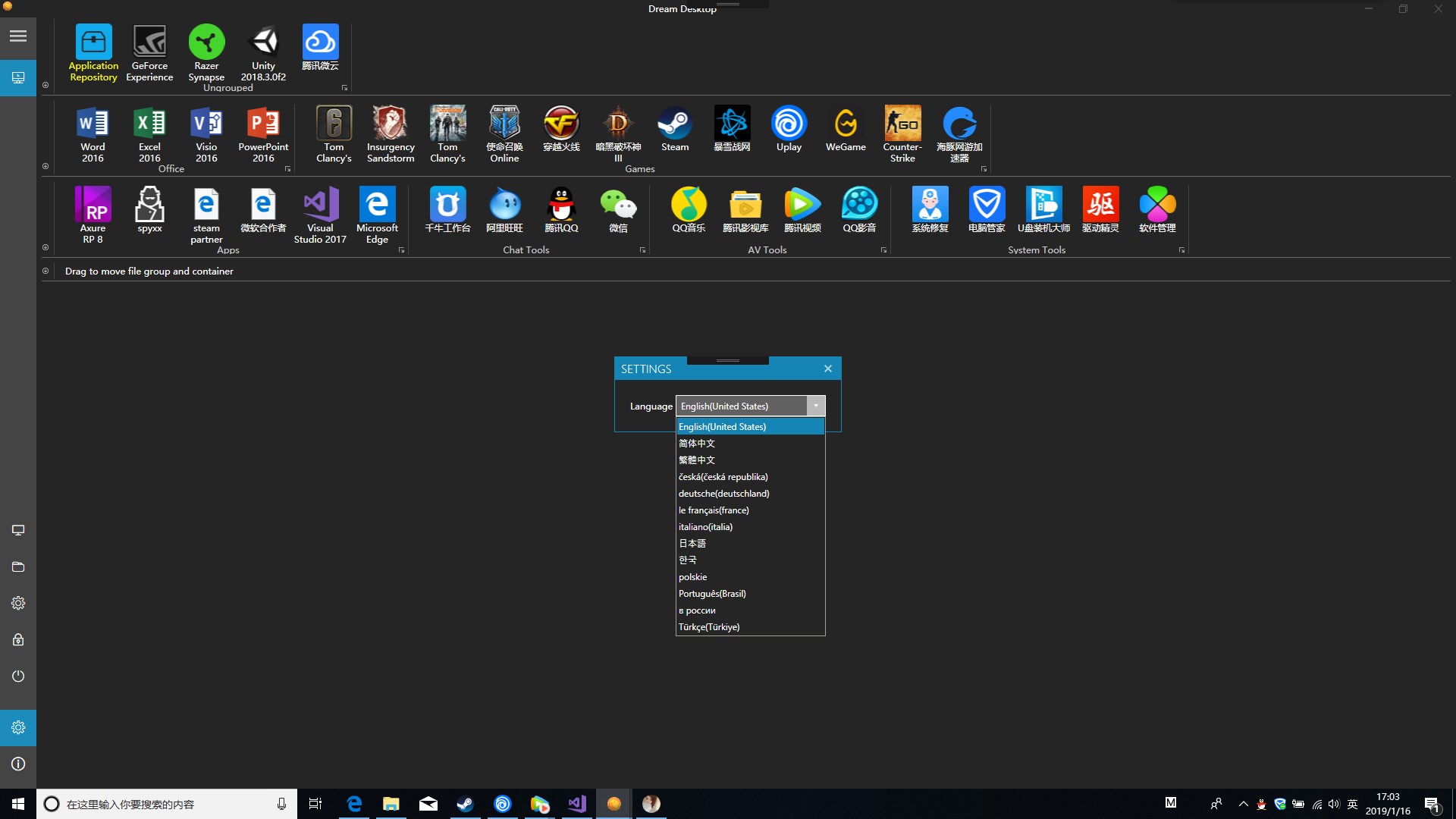
Task: Click the Chat Tools group label
Action: tap(526, 250)
